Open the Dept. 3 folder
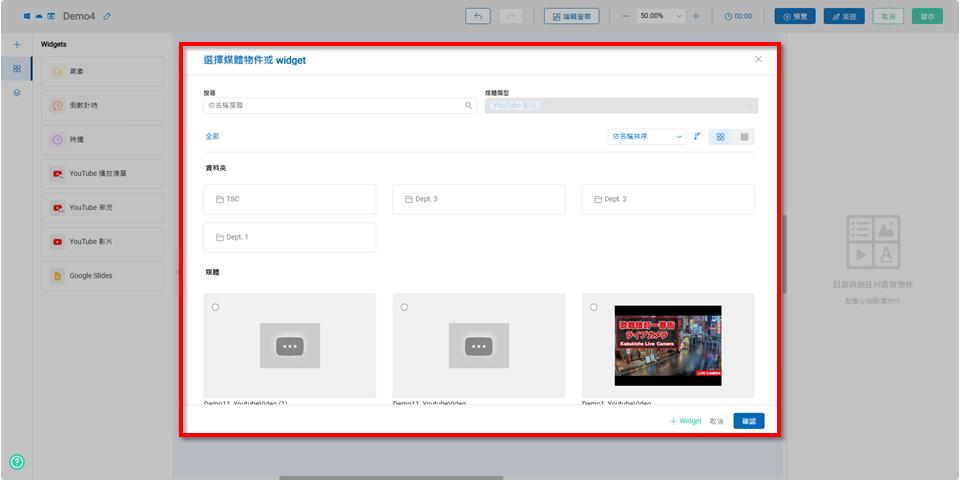 click(478, 199)
